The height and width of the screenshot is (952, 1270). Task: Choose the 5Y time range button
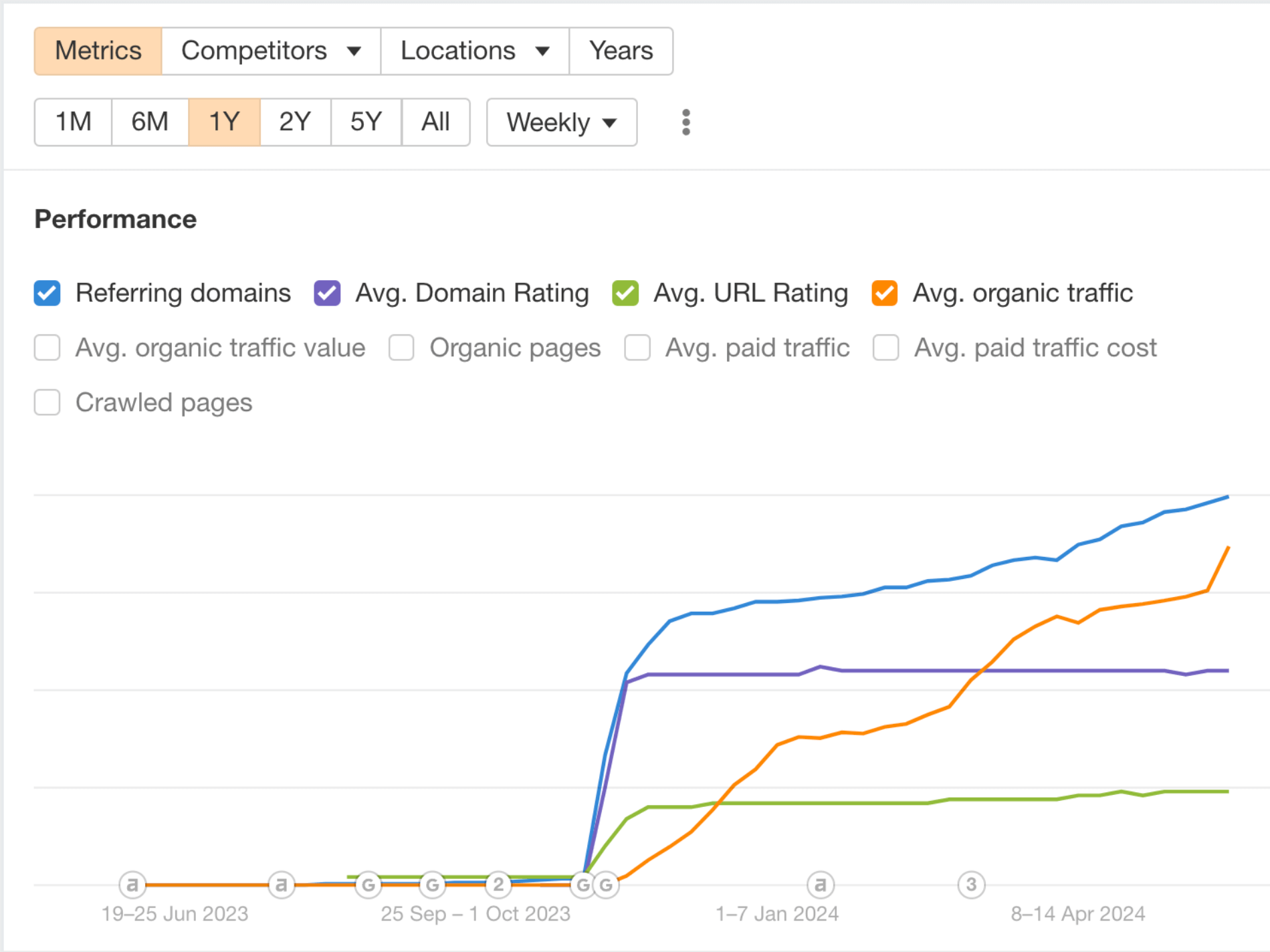click(x=366, y=122)
